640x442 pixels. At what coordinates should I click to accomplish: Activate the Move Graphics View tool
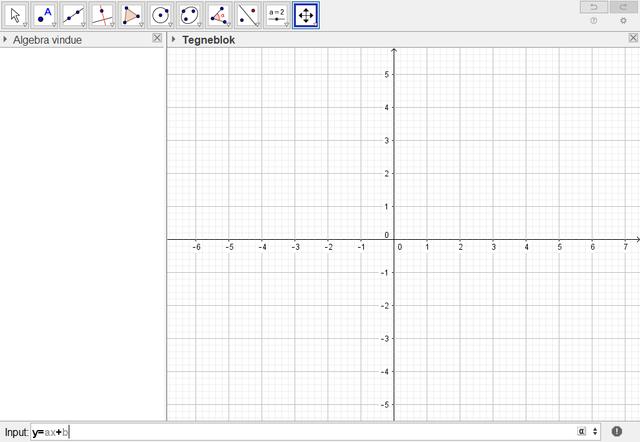306,15
